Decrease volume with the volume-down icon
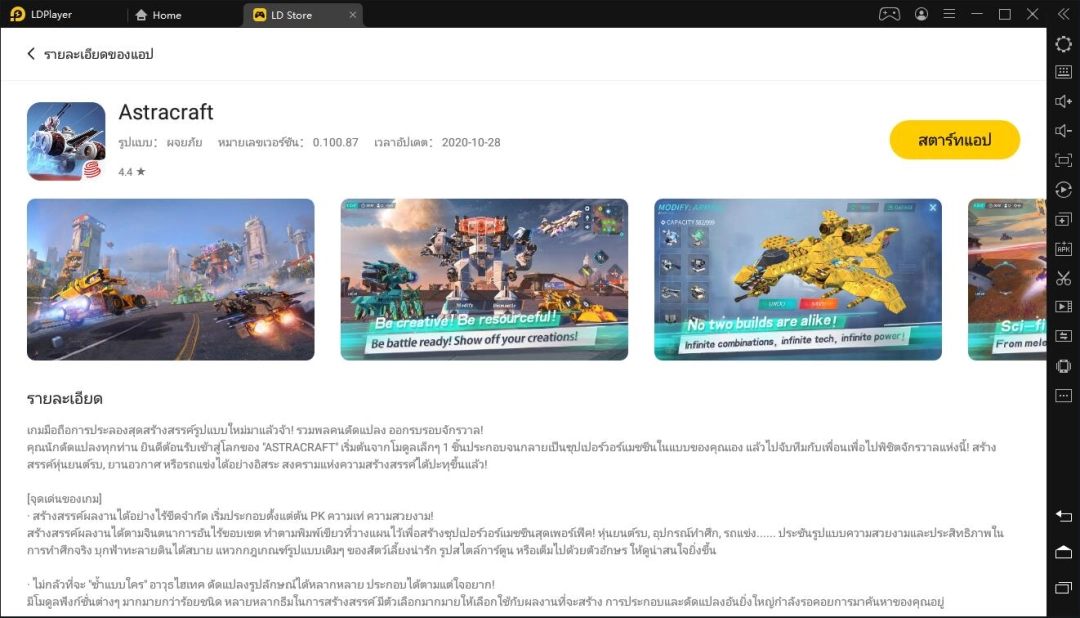The height and width of the screenshot is (618, 1080). (1063, 128)
